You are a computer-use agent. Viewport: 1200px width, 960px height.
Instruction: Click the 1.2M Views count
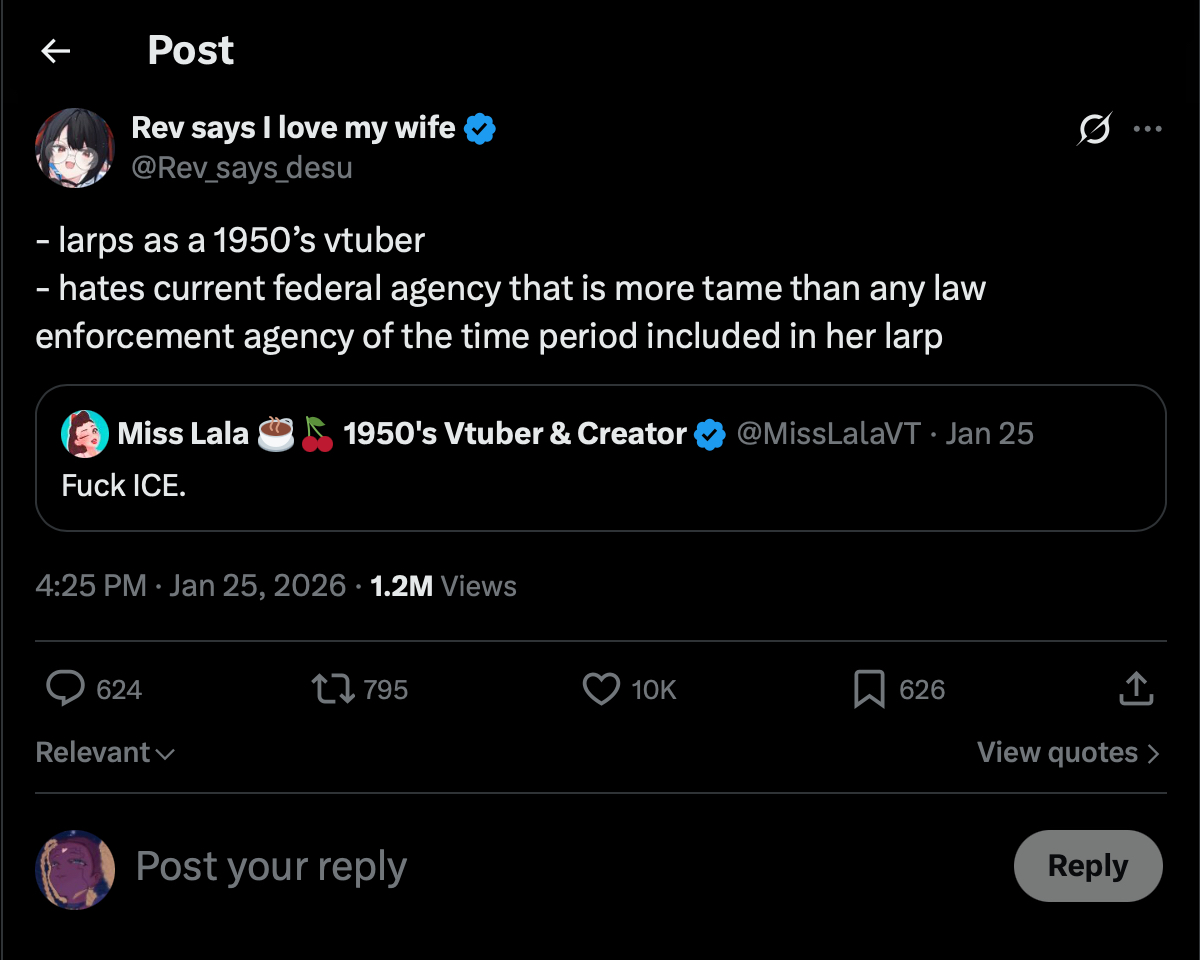[x=443, y=586]
